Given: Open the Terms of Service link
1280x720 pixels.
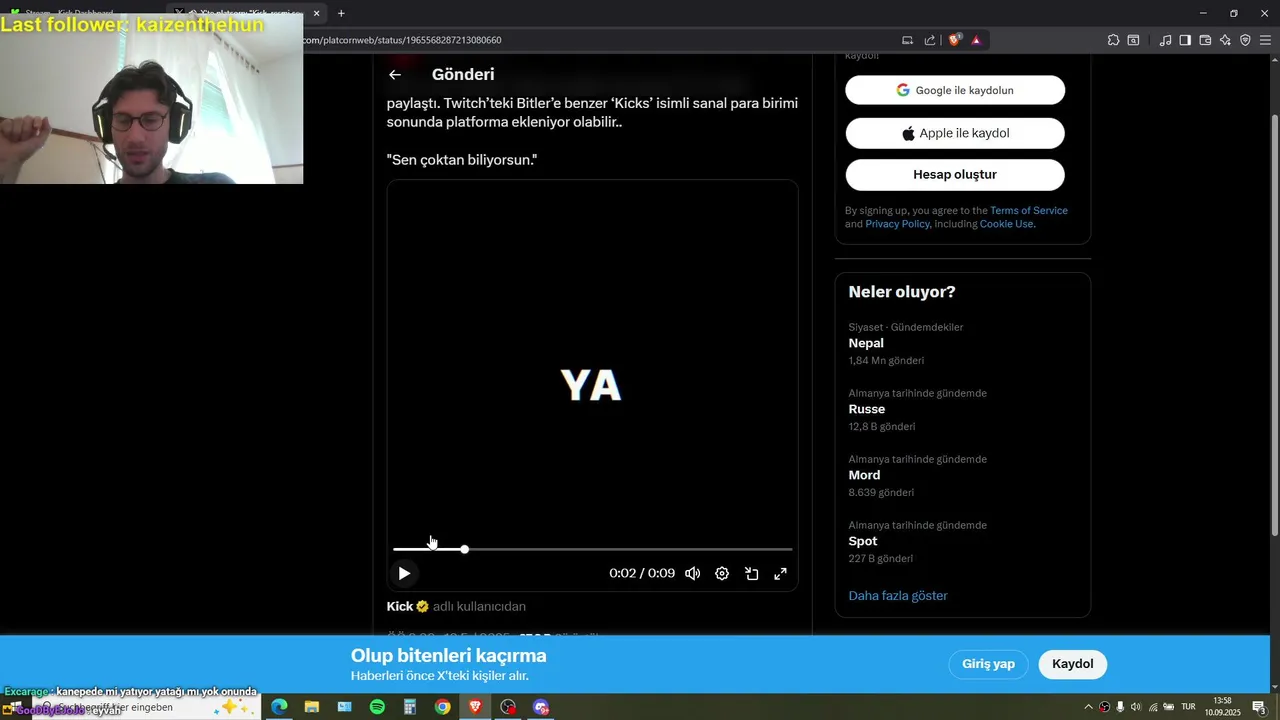Looking at the screenshot, I should [1029, 210].
